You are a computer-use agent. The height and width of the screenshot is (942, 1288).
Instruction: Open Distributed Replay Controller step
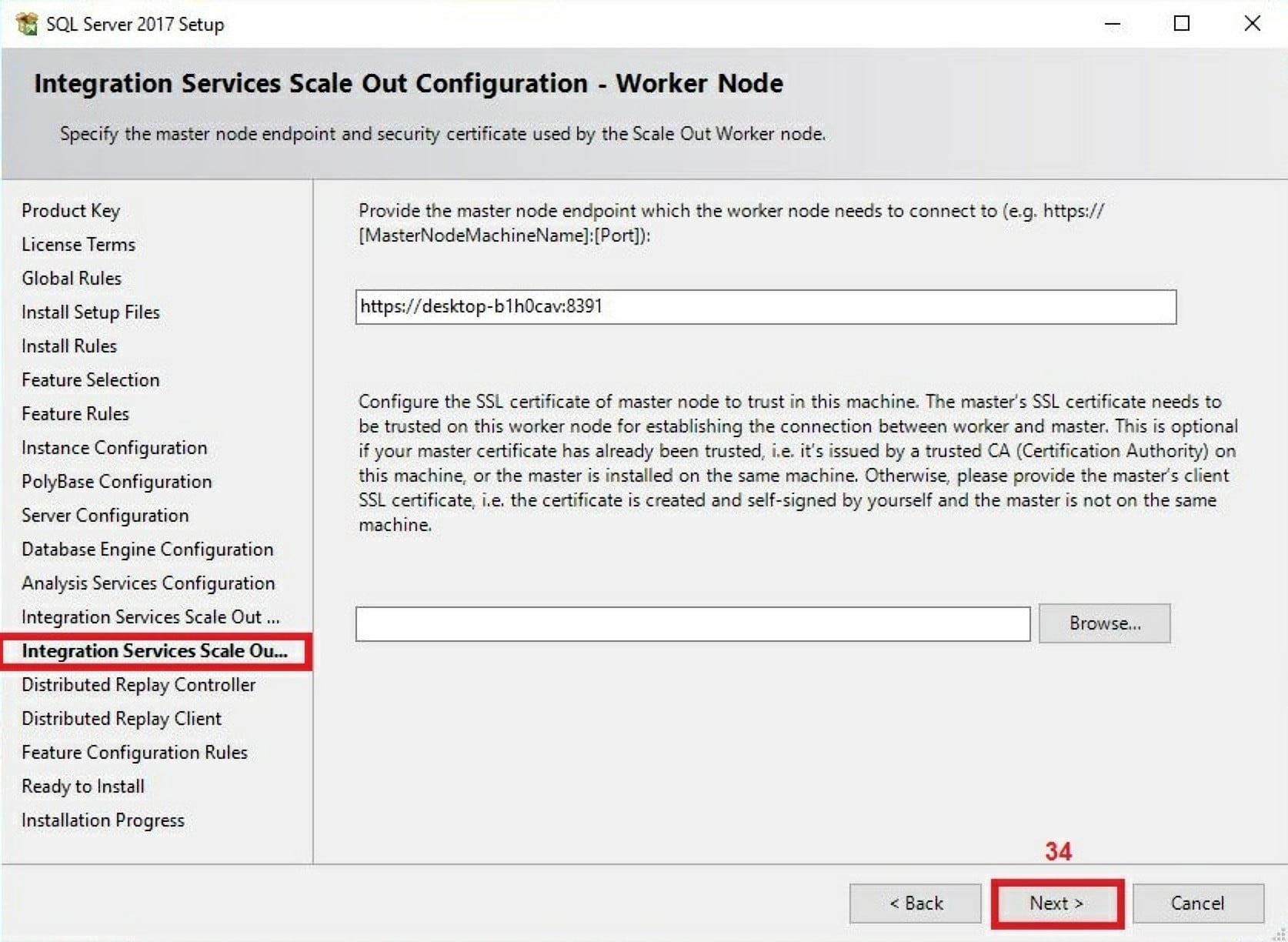(x=138, y=685)
